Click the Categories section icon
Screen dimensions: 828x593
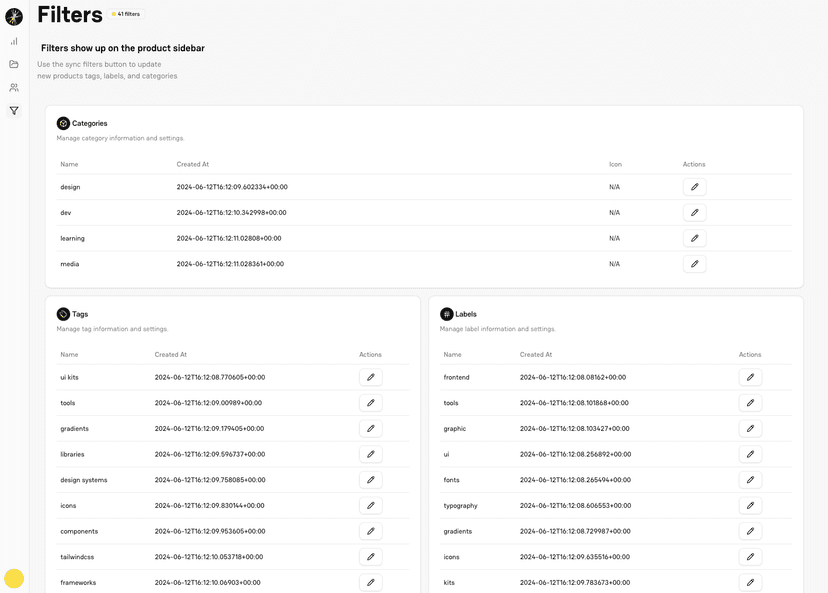click(63, 124)
